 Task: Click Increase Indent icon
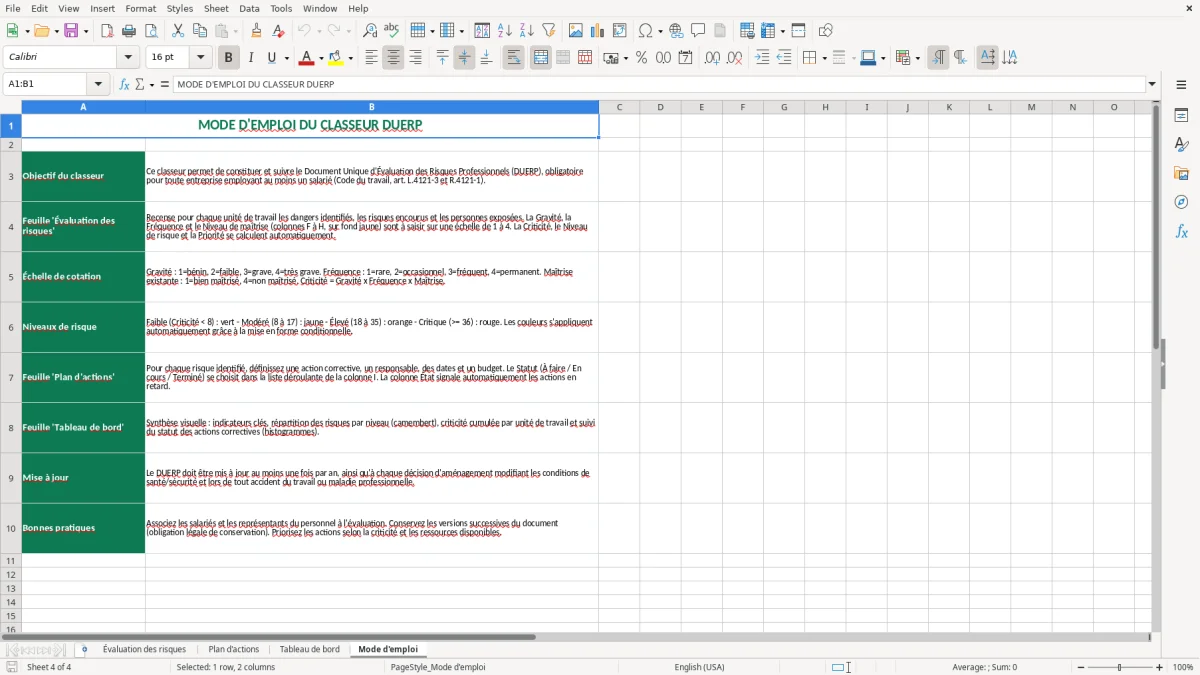coord(762,58)
